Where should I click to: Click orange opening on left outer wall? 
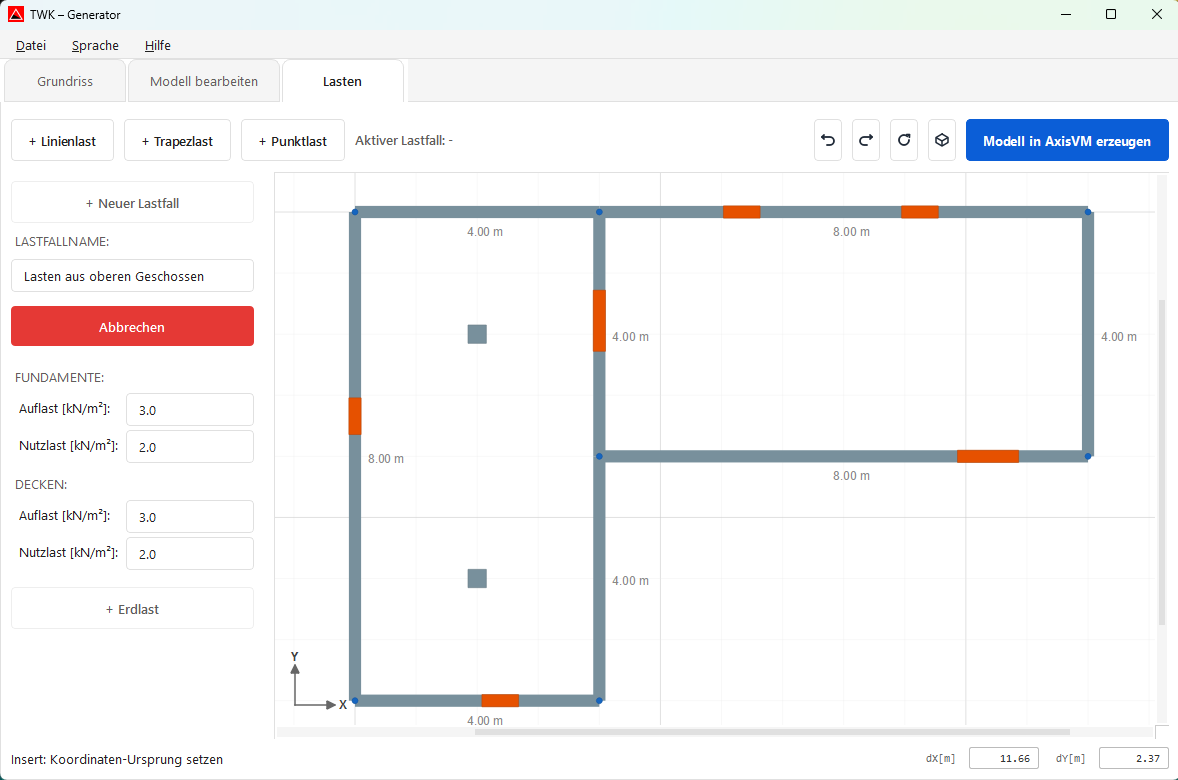[x=355, y=416]
